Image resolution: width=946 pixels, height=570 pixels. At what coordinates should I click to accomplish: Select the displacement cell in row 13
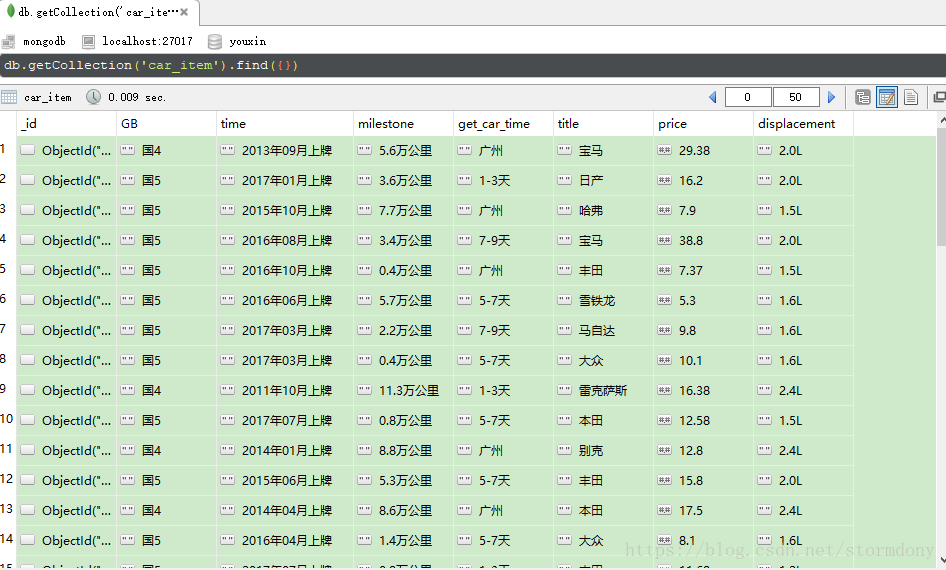click(x=804, y=510)
